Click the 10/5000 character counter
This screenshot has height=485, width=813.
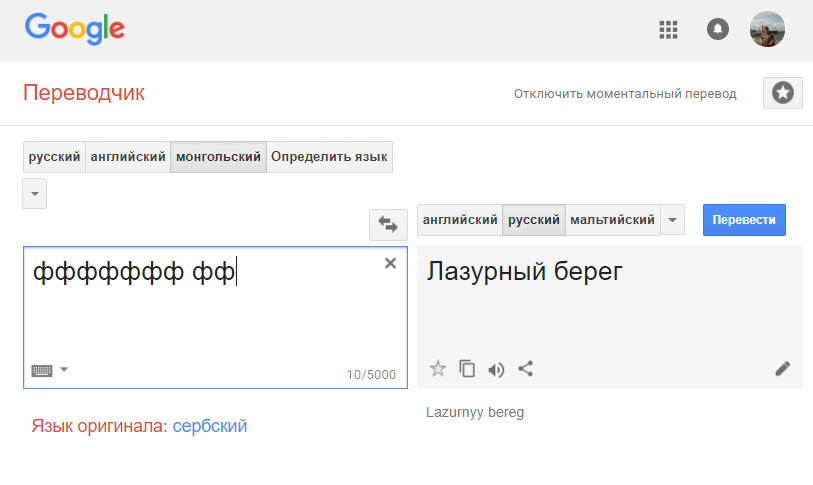(x=371, y=375)
